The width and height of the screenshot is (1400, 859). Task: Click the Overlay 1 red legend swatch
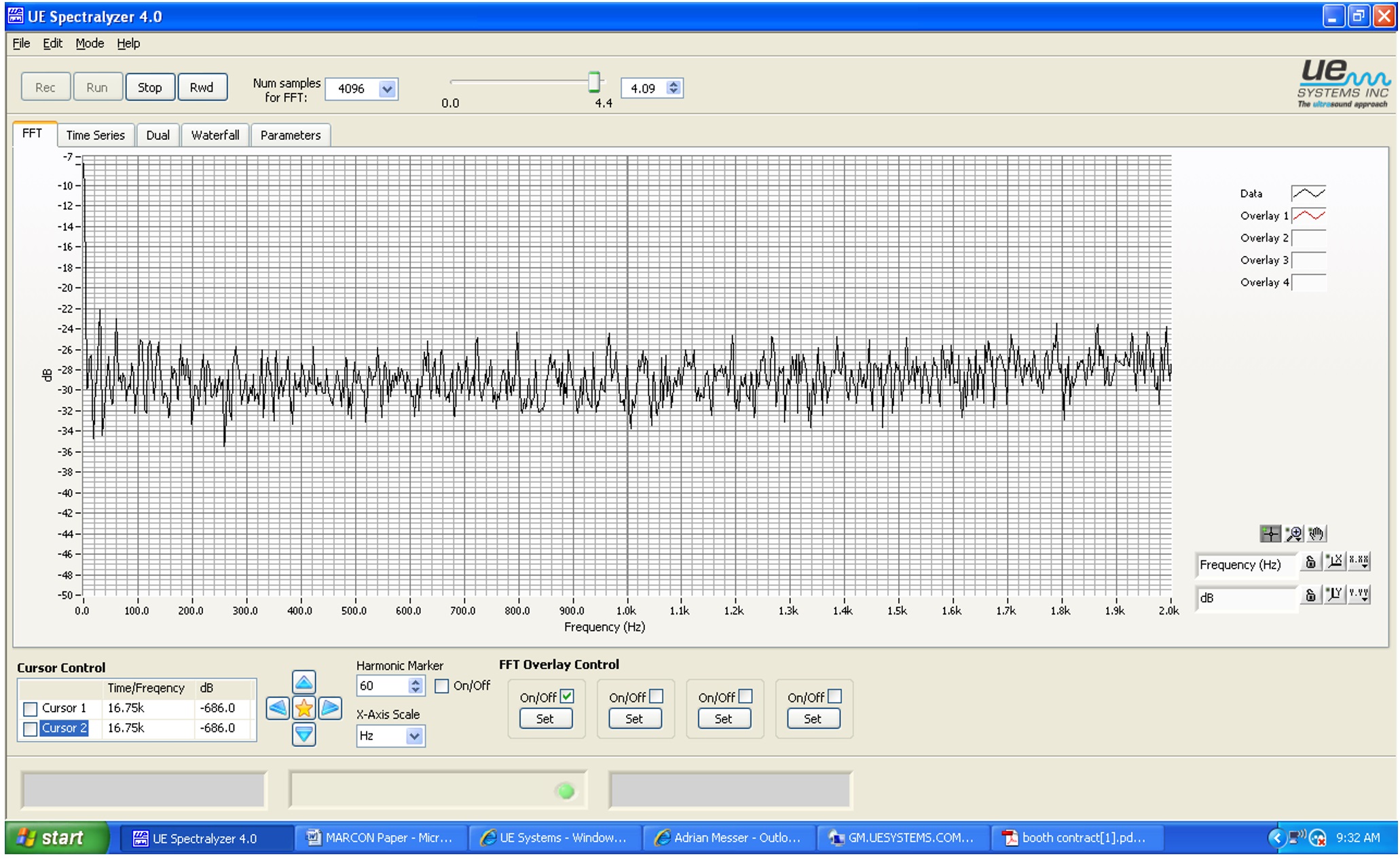pos(1308,216)
